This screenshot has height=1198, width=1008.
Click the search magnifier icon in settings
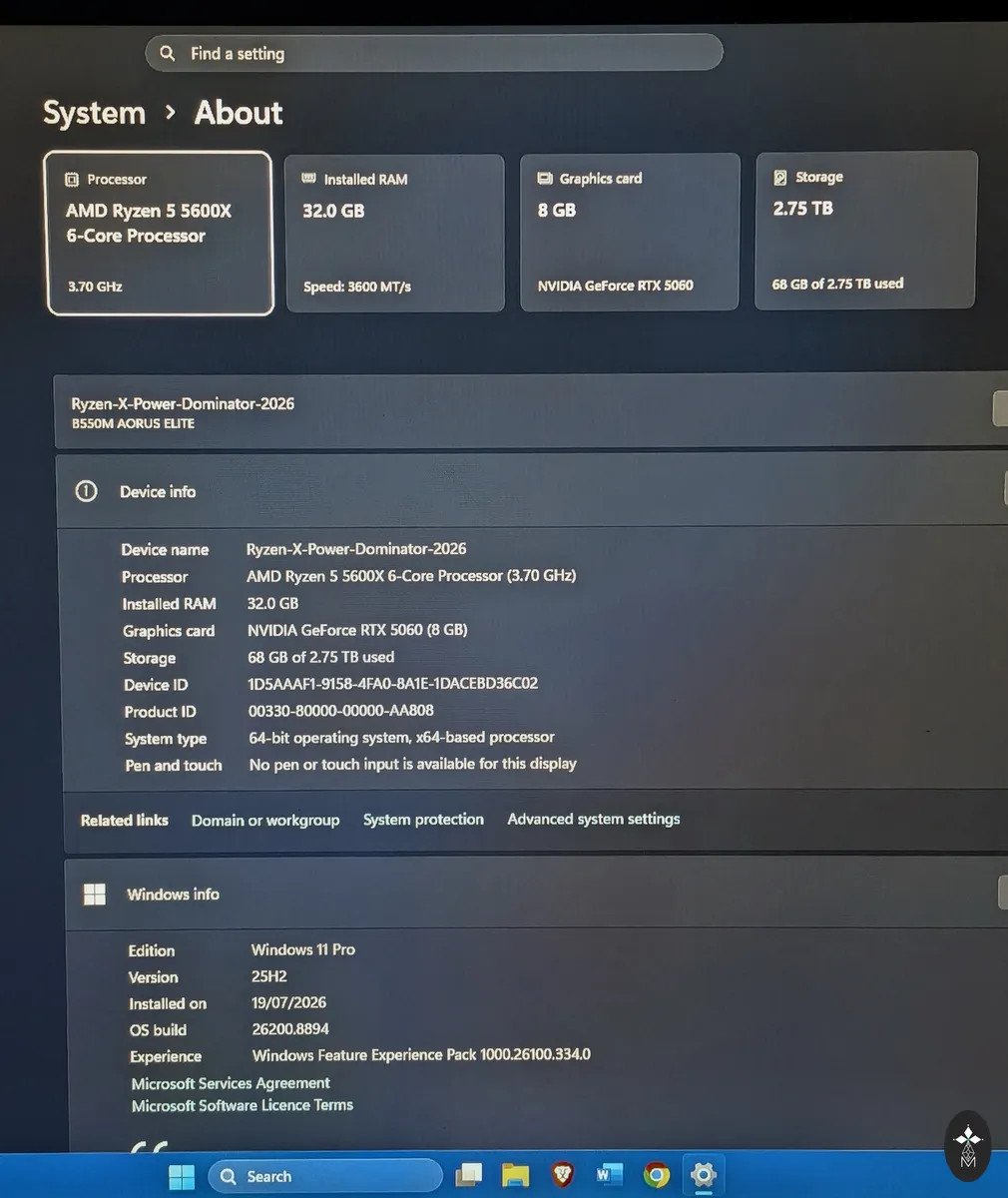click(168, 53)
